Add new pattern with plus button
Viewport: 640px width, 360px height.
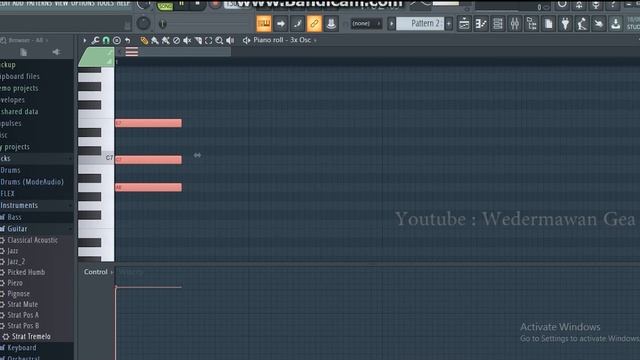(x=449, y=24)
